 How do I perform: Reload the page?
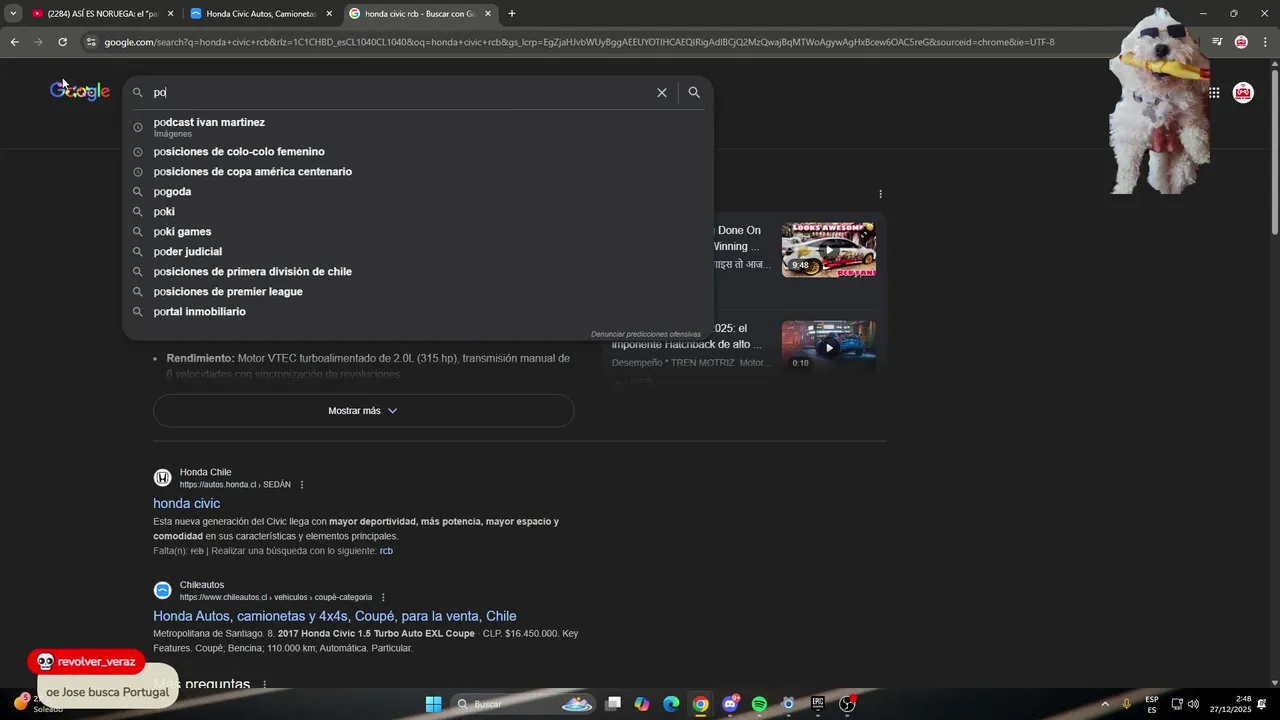point(62,42)
